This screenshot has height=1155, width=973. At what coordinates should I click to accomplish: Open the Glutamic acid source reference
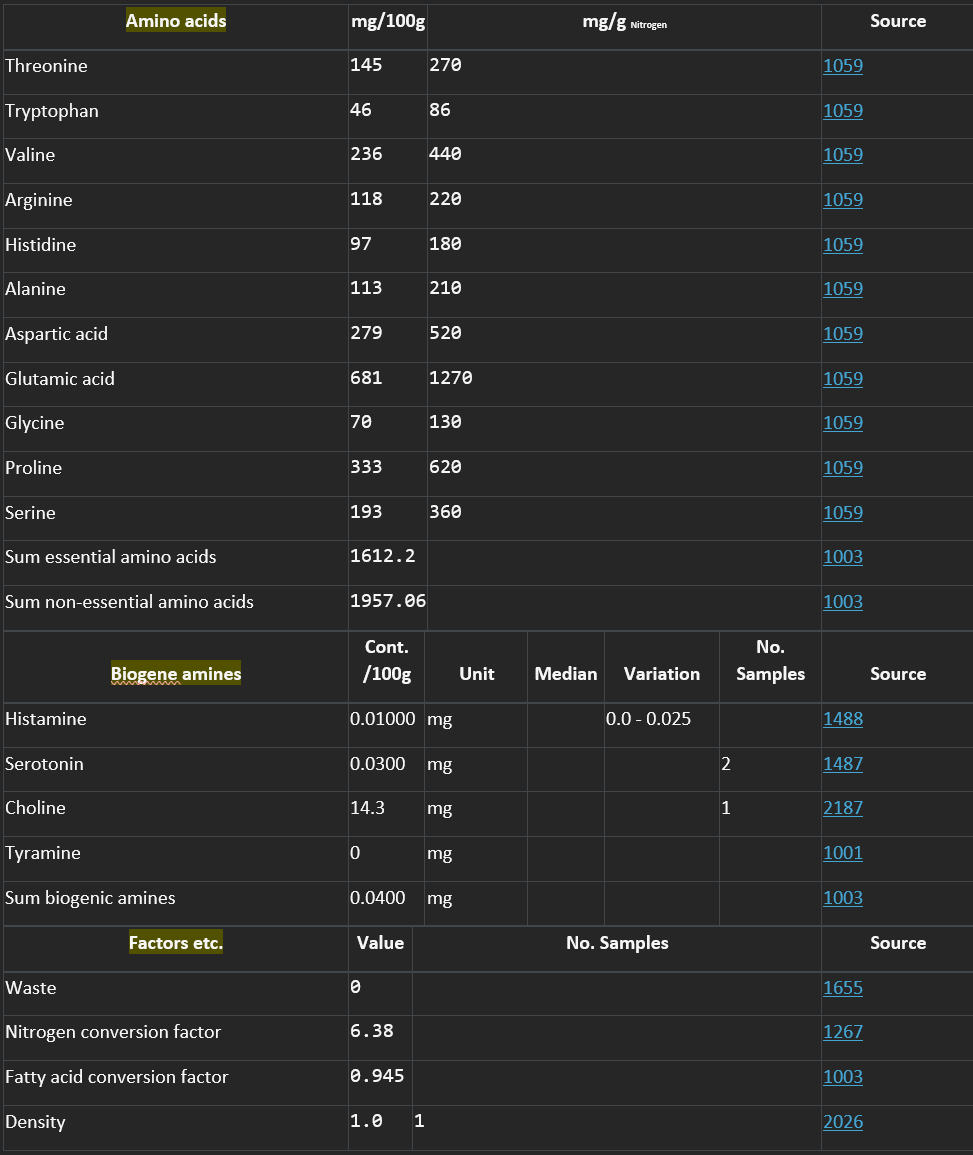point(843,379)
